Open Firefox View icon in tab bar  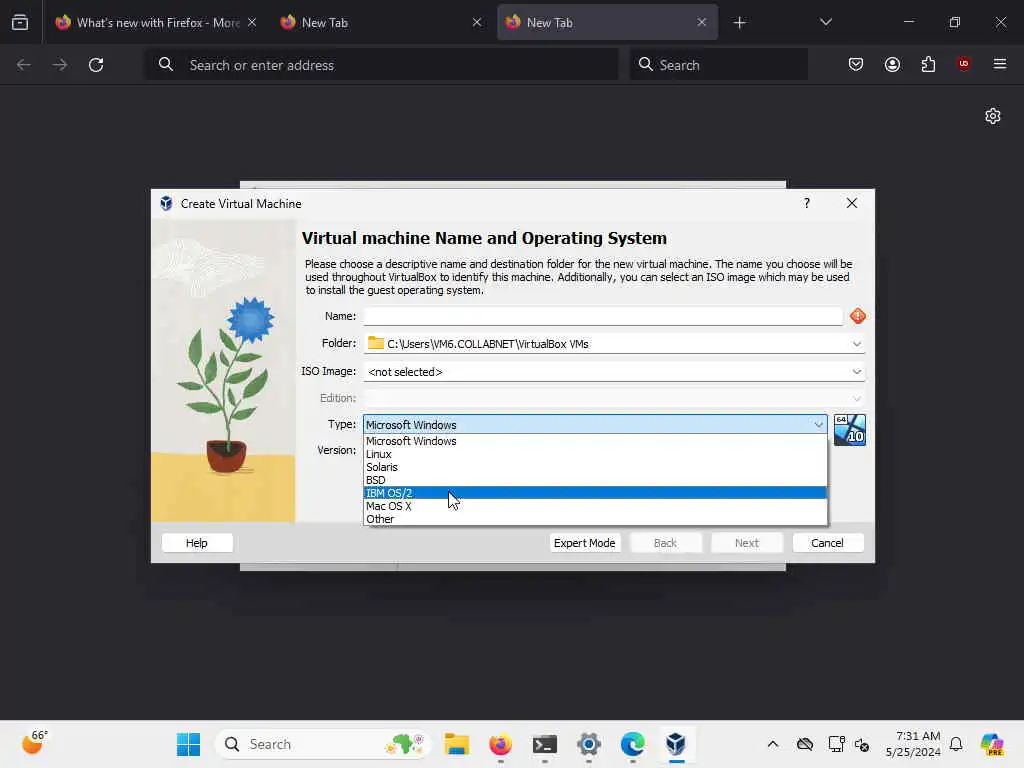coord(20,22)
